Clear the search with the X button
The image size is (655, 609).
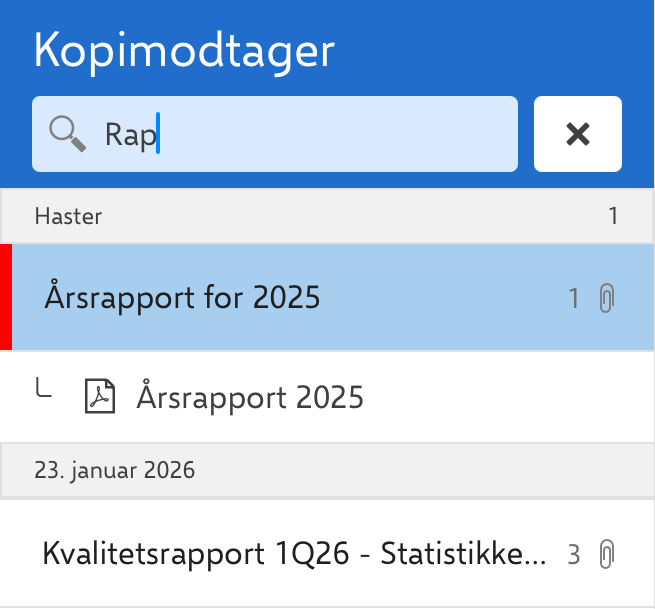click(x=578, y=134)
